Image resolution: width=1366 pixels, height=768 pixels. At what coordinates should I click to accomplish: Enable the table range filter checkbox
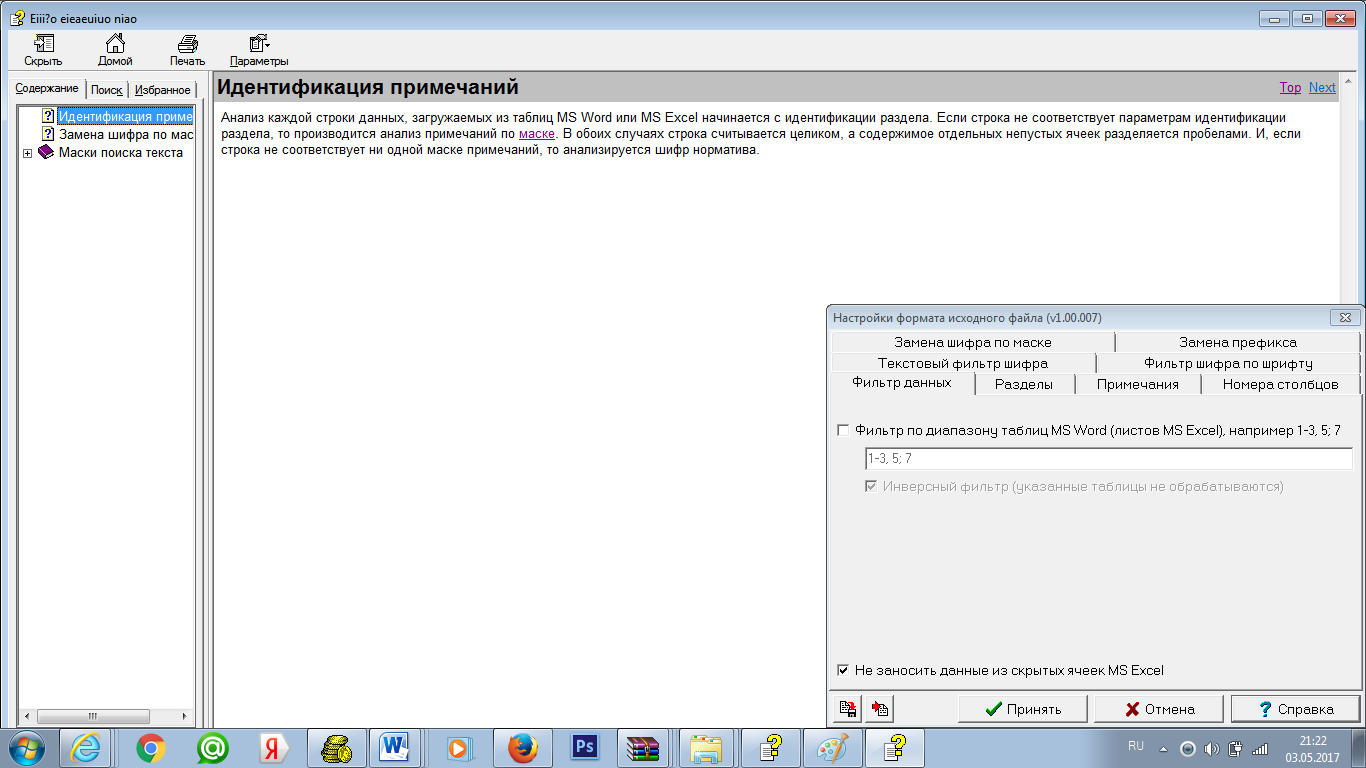843,430
